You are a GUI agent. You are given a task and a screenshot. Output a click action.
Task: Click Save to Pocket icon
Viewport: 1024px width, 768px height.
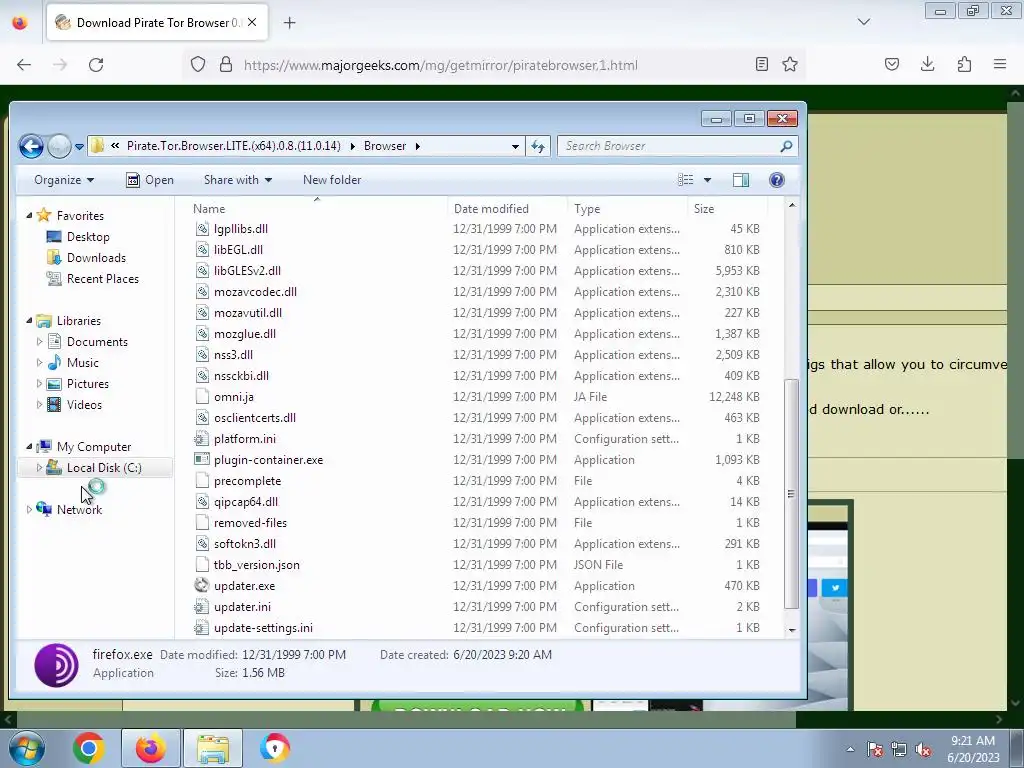(891, 64)
